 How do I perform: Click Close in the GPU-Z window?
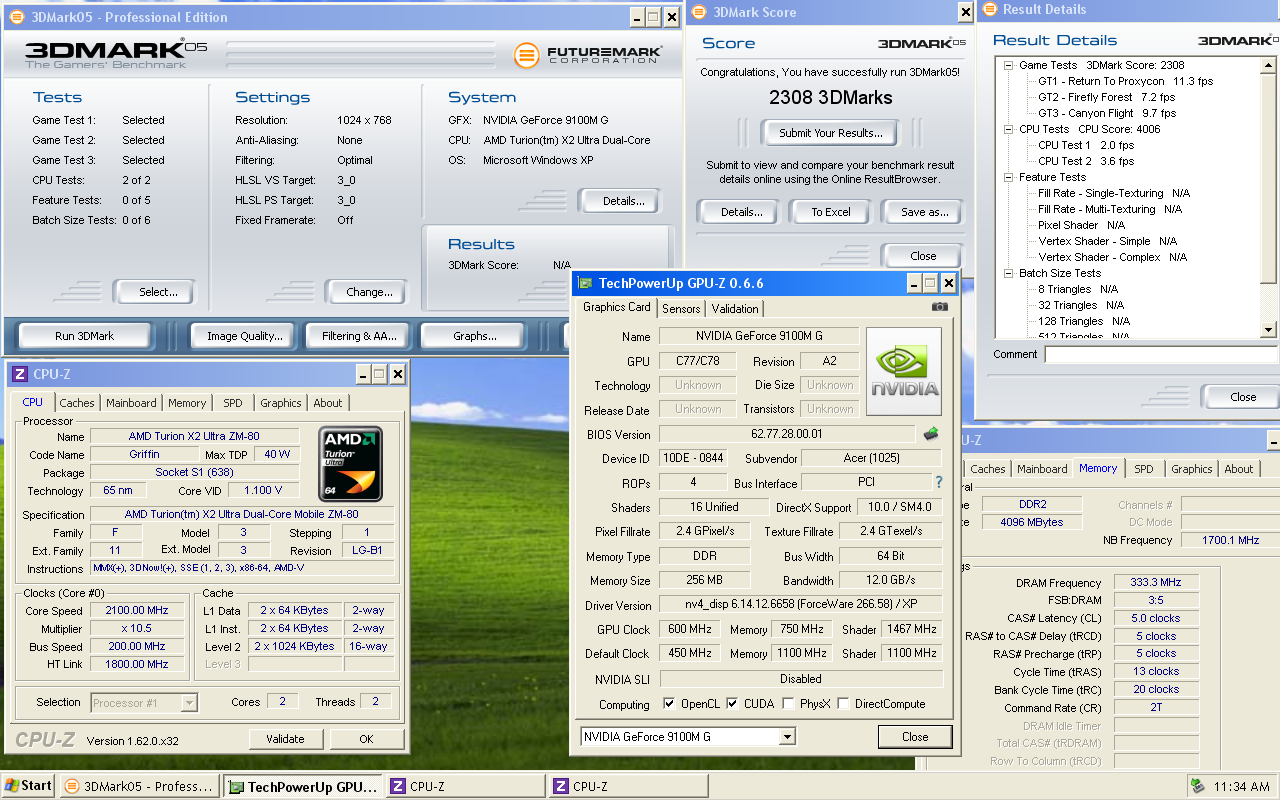click(915, 737)
